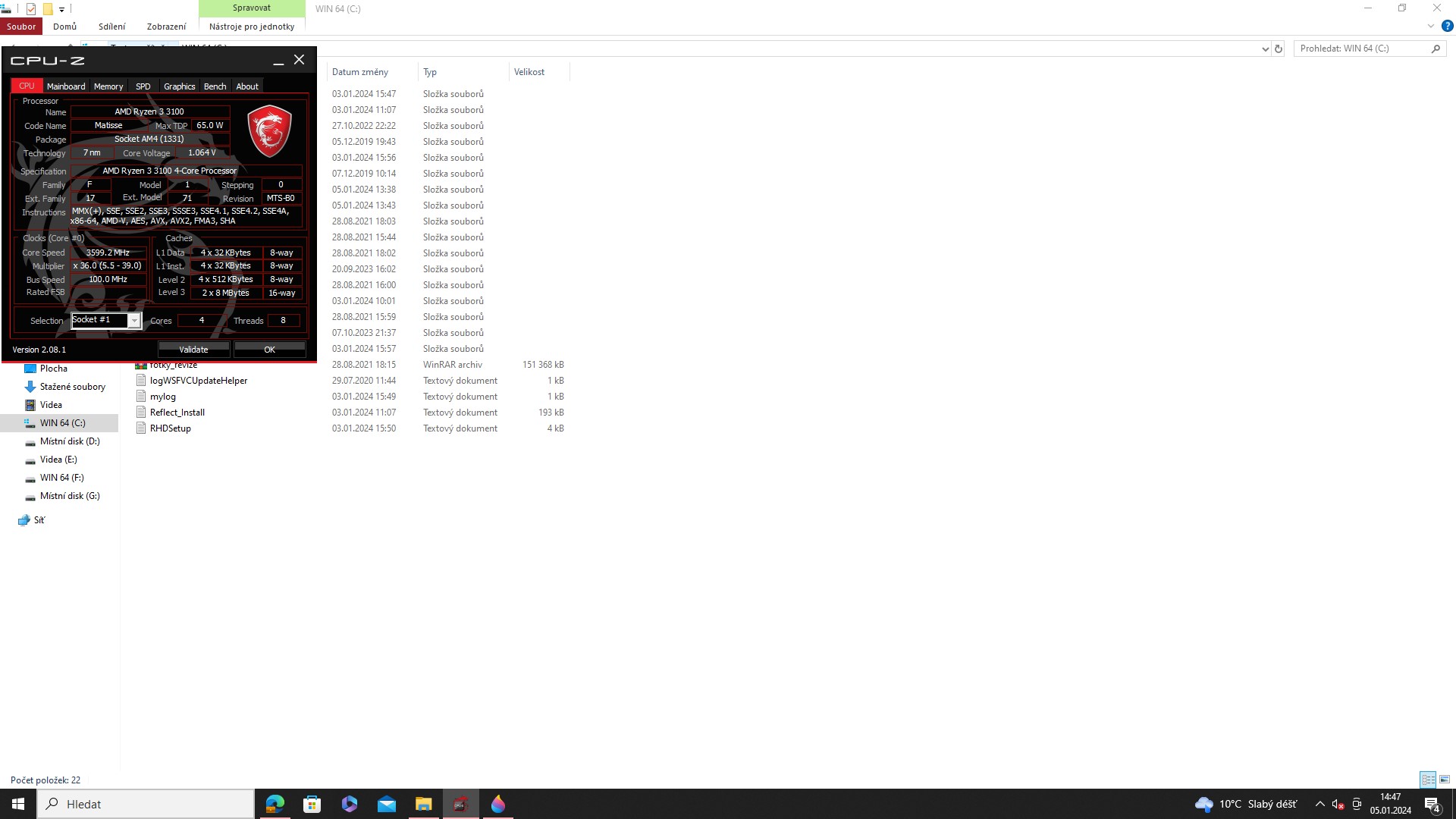Launch Microsoft Store taskbar icon
Image resolution: width=1456 pixels, height=819 pixels.
point(312,804)
